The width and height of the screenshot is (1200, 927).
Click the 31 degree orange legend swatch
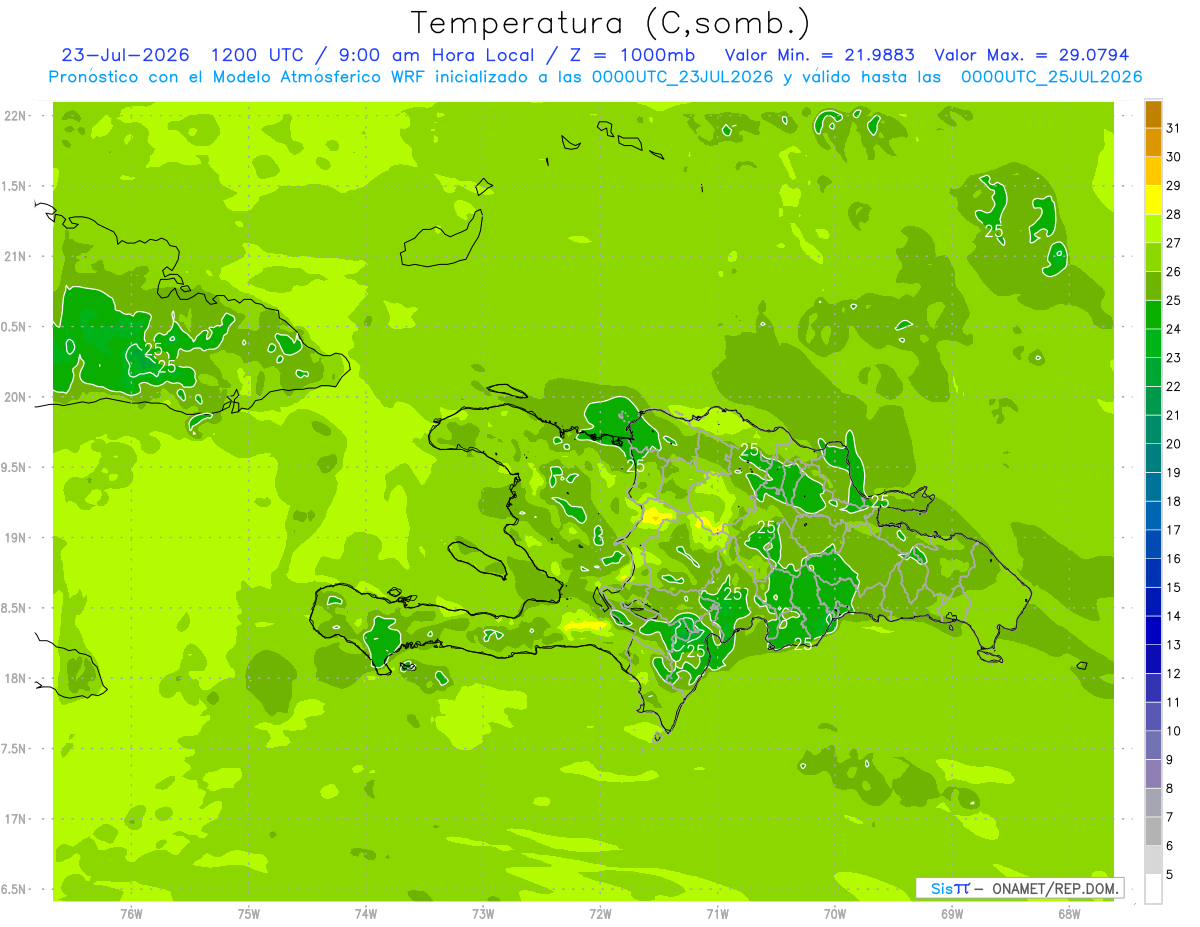coord(1153,115)
